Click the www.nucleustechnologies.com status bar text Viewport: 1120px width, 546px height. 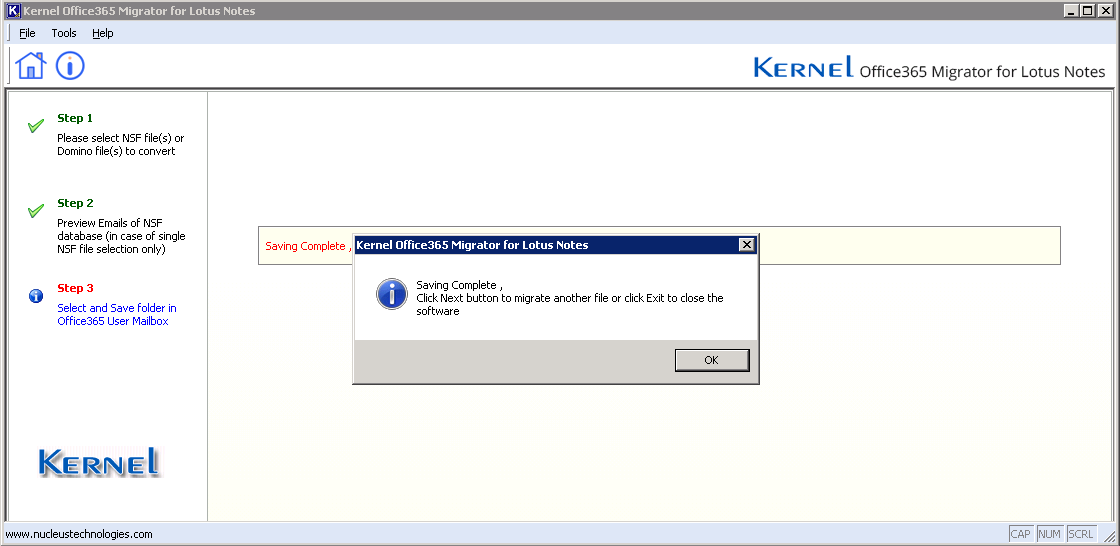(x=80, y=534)
